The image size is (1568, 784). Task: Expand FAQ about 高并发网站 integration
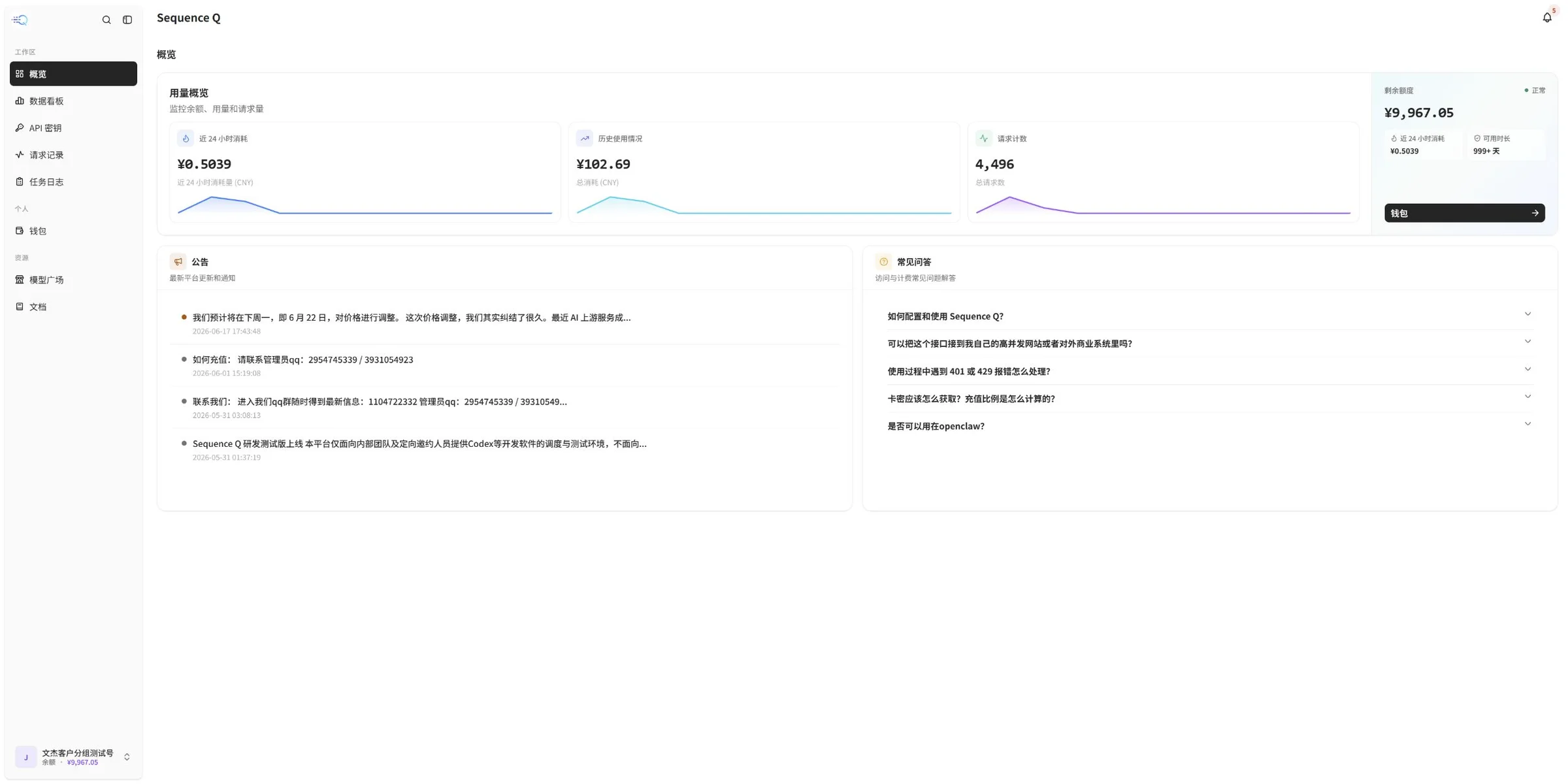coord(1209,344)
